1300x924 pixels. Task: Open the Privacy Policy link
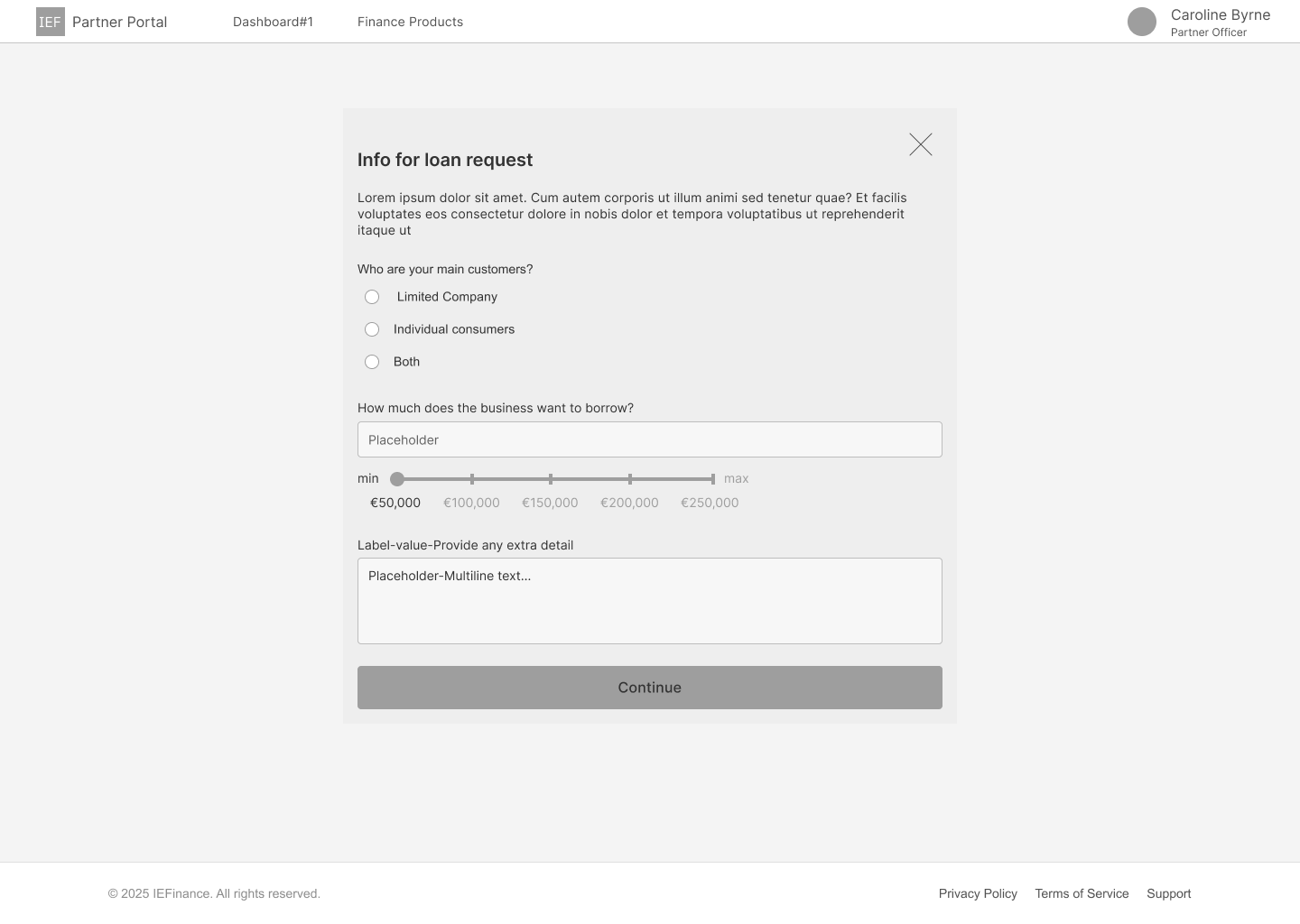pos(978,893)
